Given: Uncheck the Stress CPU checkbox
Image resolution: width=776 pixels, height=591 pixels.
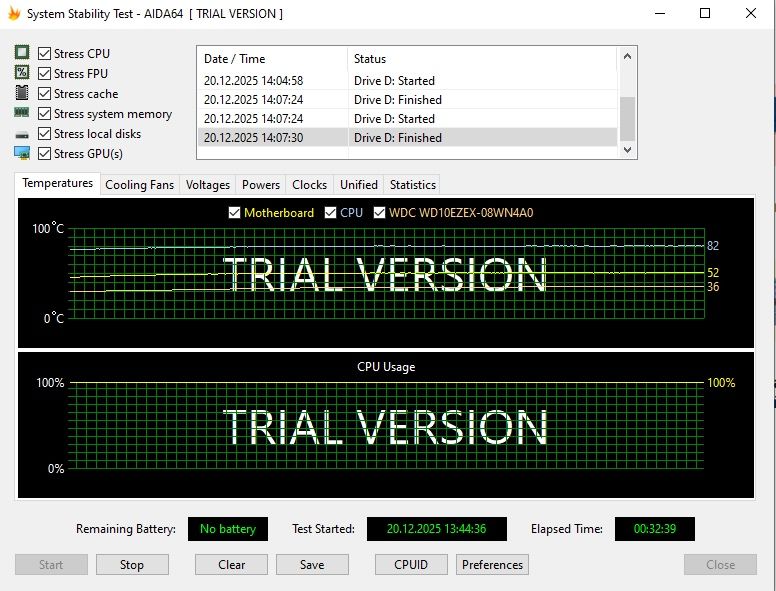Looking at the screenshot, I should (x=45, y=53).
